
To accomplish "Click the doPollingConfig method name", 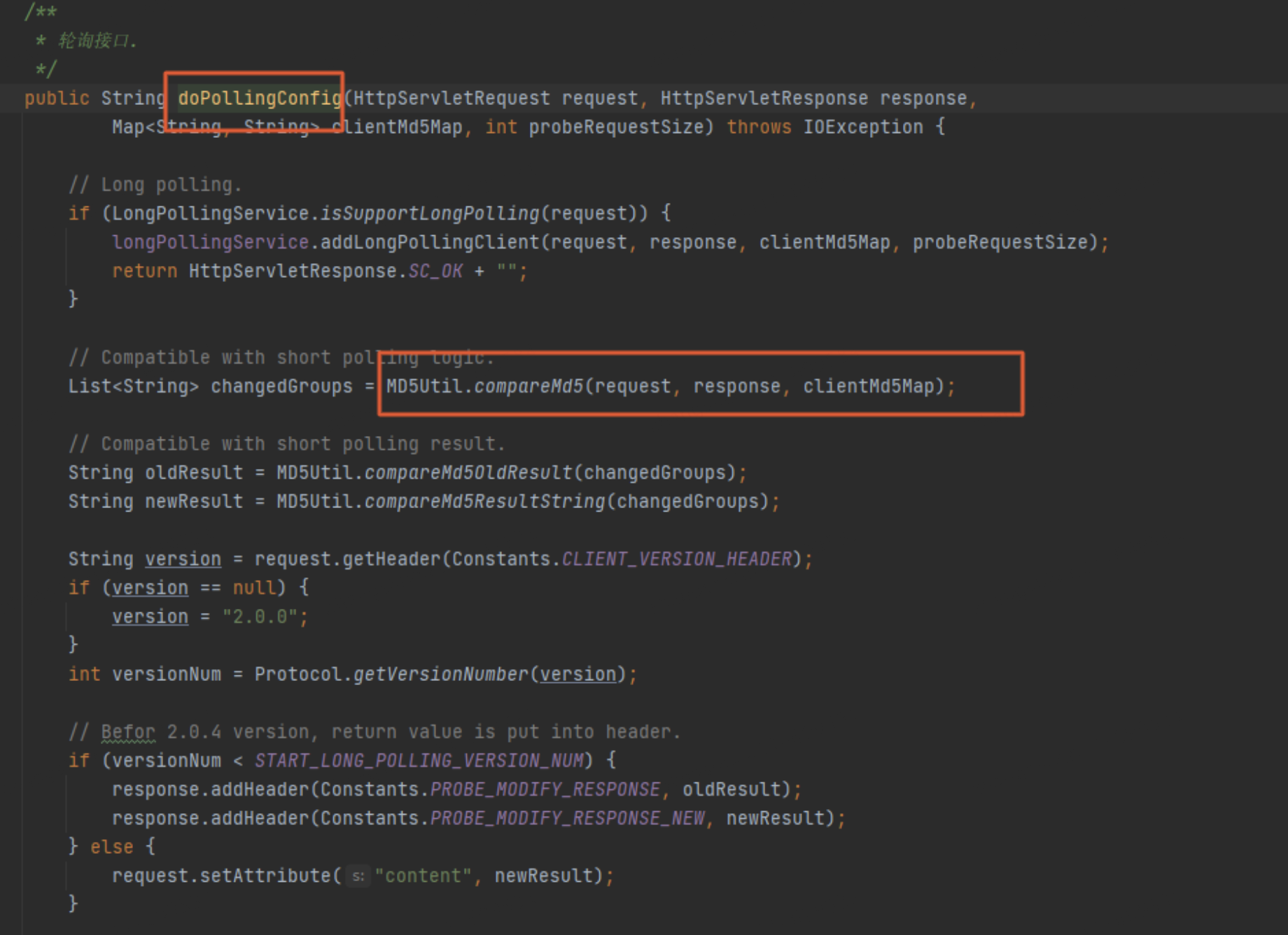I will pos(259,98).
